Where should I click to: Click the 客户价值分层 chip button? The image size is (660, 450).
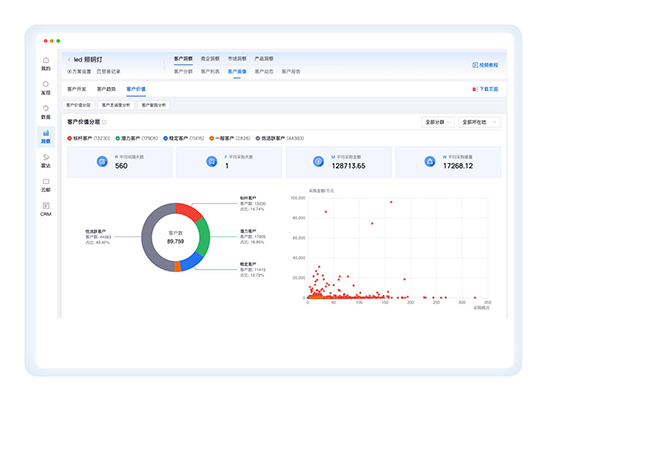pyautogui.click(x=78, y=105)
